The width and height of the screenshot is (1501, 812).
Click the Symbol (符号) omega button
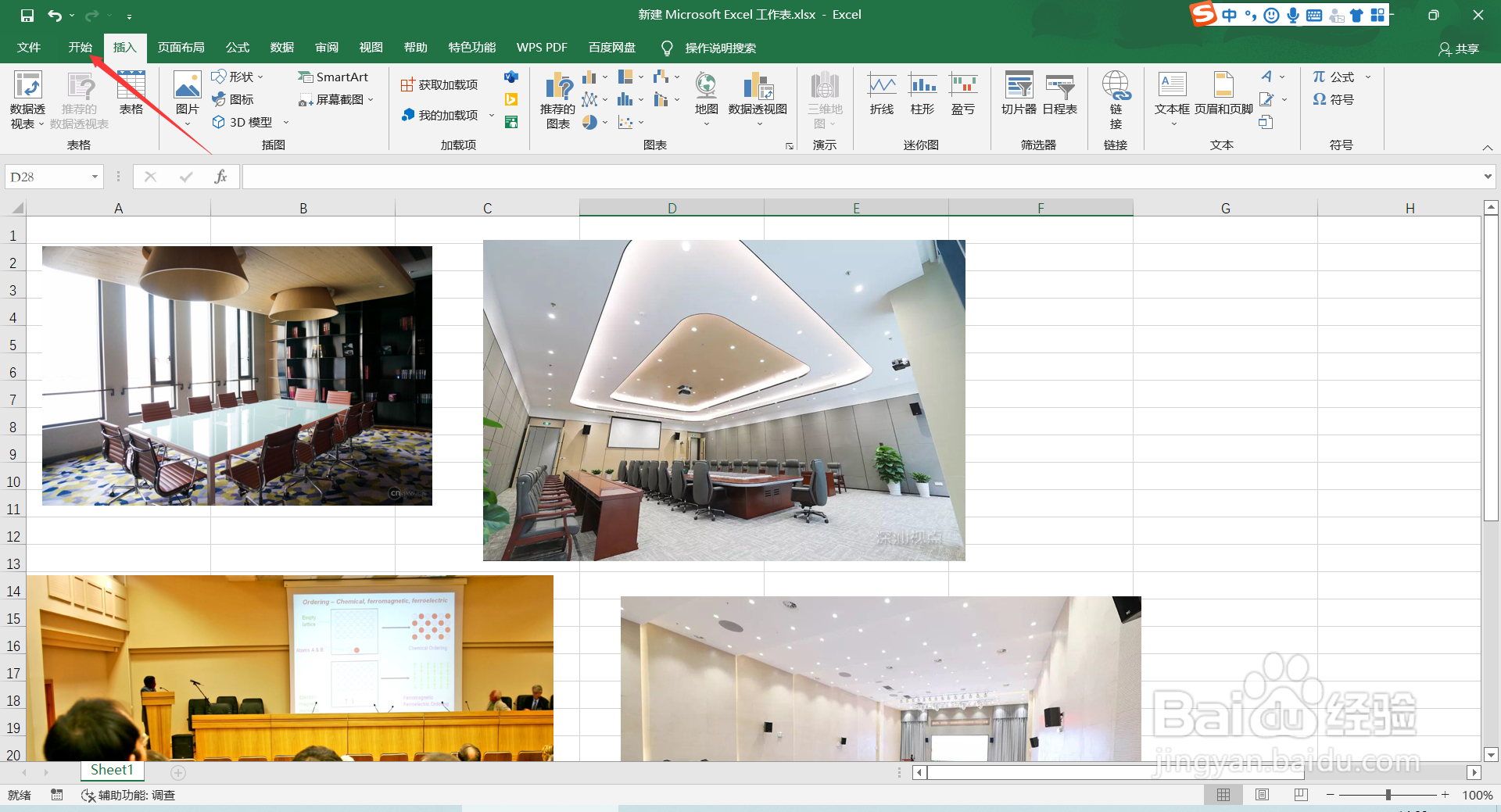(x=1334, y=99)
